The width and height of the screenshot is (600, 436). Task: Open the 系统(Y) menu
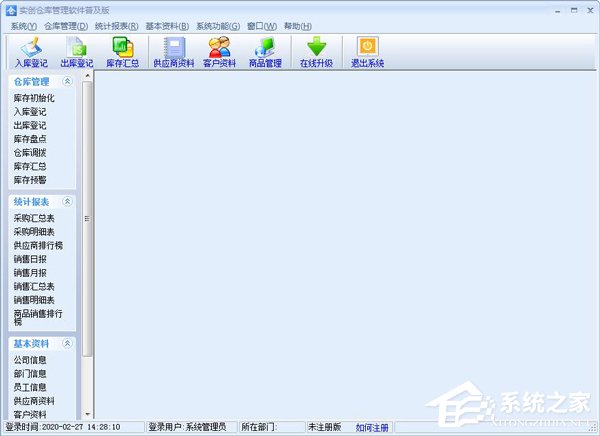click(24, 26)
